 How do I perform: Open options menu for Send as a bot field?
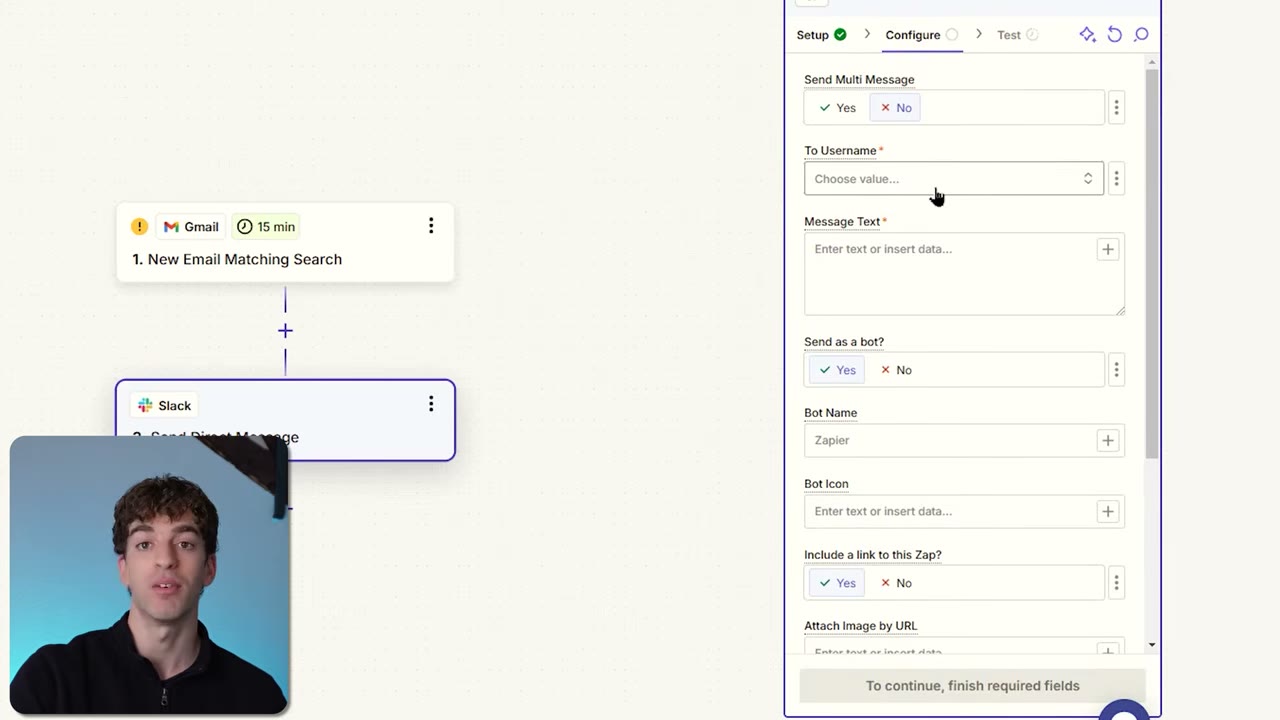coord(1117,370)
